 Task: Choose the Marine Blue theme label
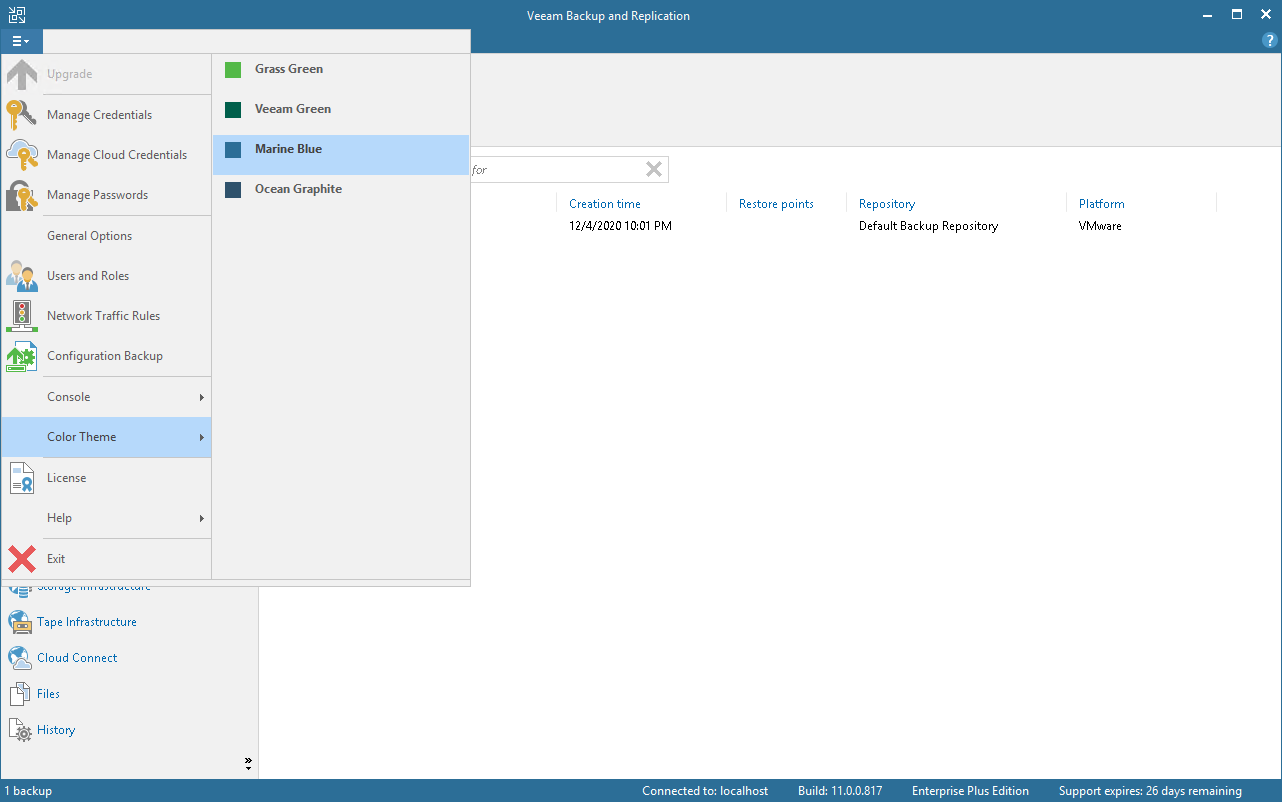[288, 149]
